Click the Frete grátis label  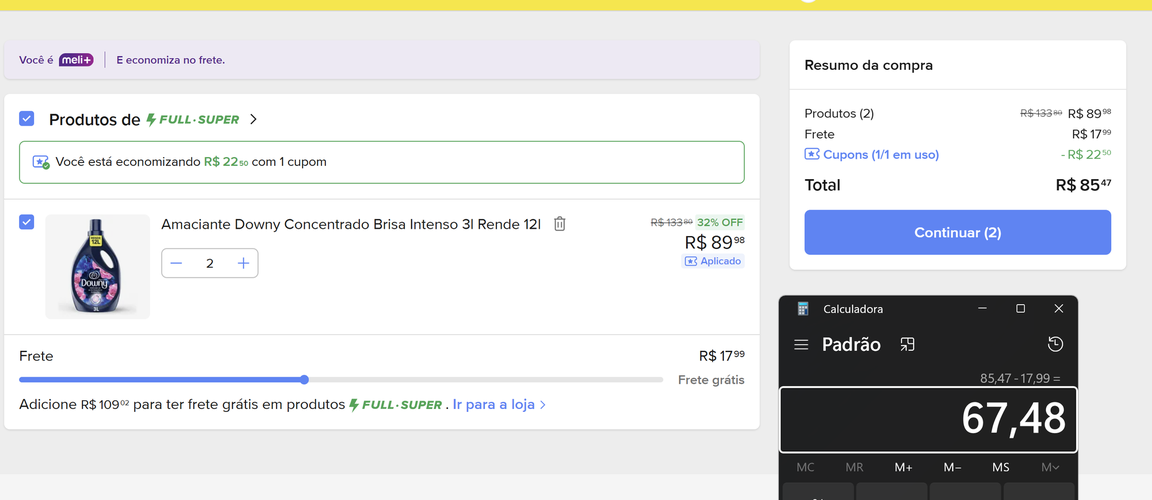711,380
